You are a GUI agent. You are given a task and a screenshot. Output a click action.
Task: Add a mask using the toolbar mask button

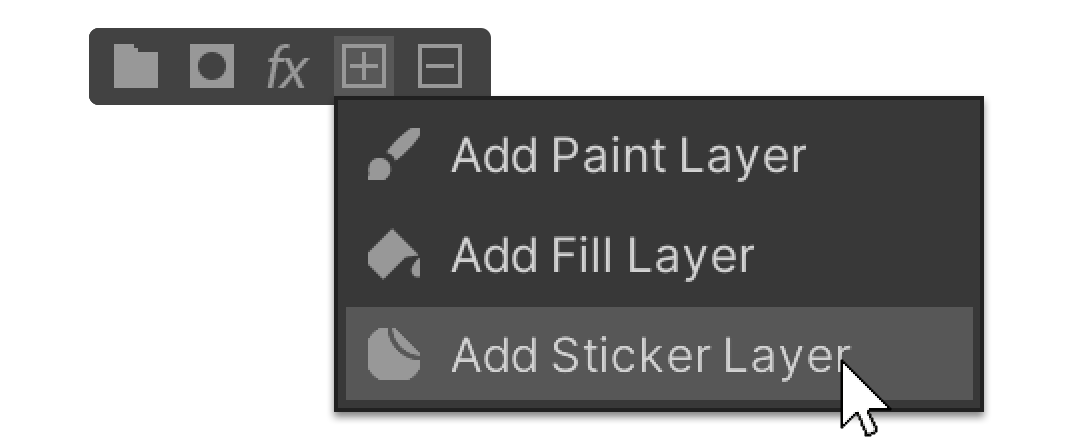click(x=212, y=67)
